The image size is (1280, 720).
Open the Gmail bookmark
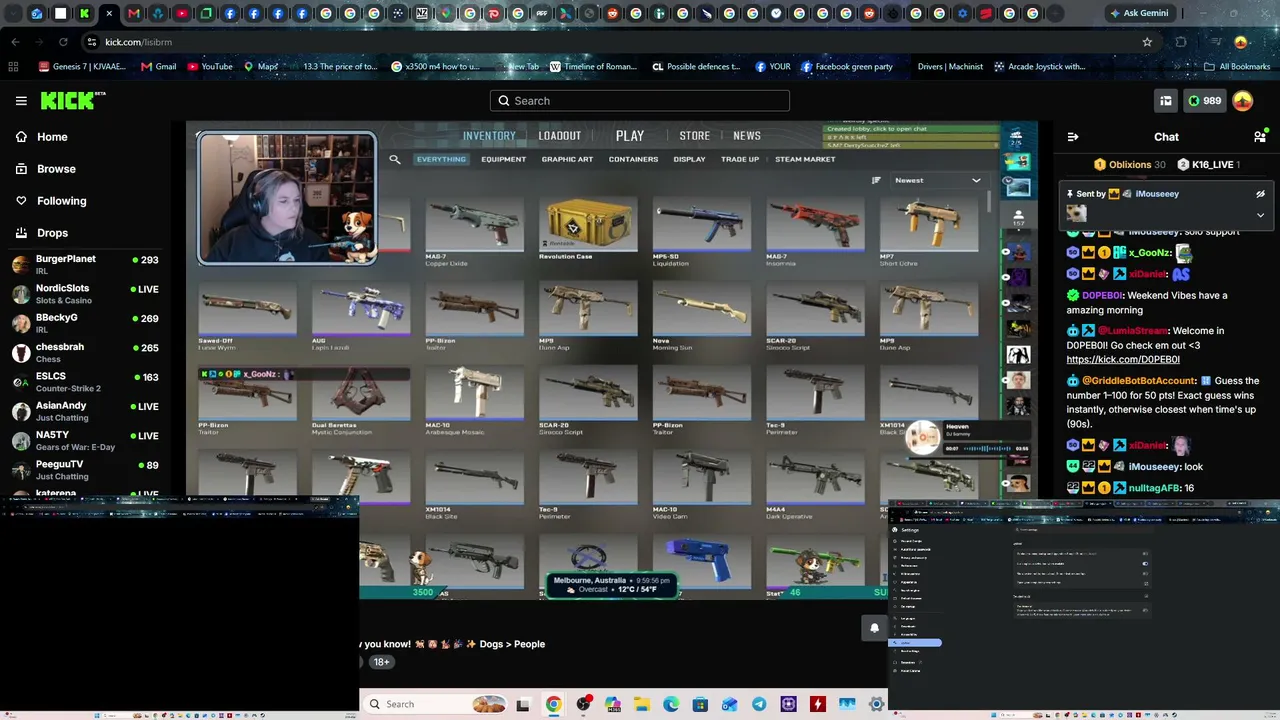tap(158, 67)
